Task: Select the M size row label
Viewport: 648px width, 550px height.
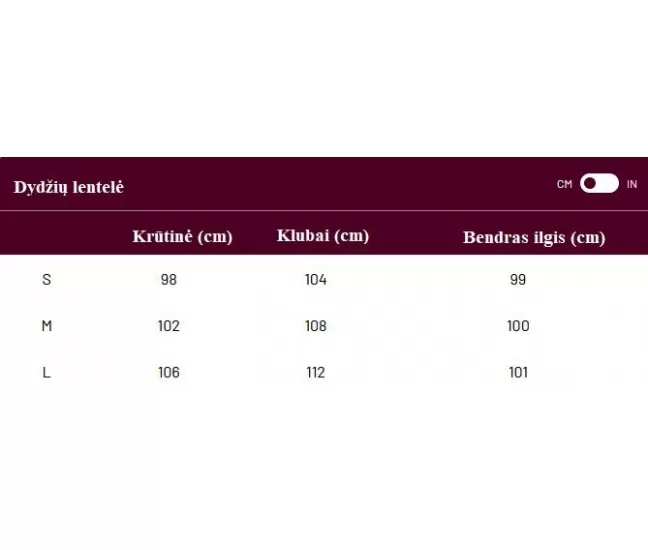Action: click(x=47, y=326)
